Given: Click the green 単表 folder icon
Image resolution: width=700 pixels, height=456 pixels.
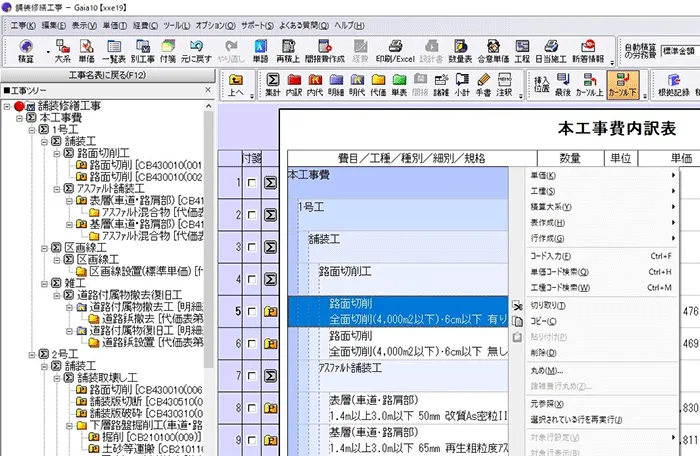Looking at the screenshot, I should tap(399, 84).
